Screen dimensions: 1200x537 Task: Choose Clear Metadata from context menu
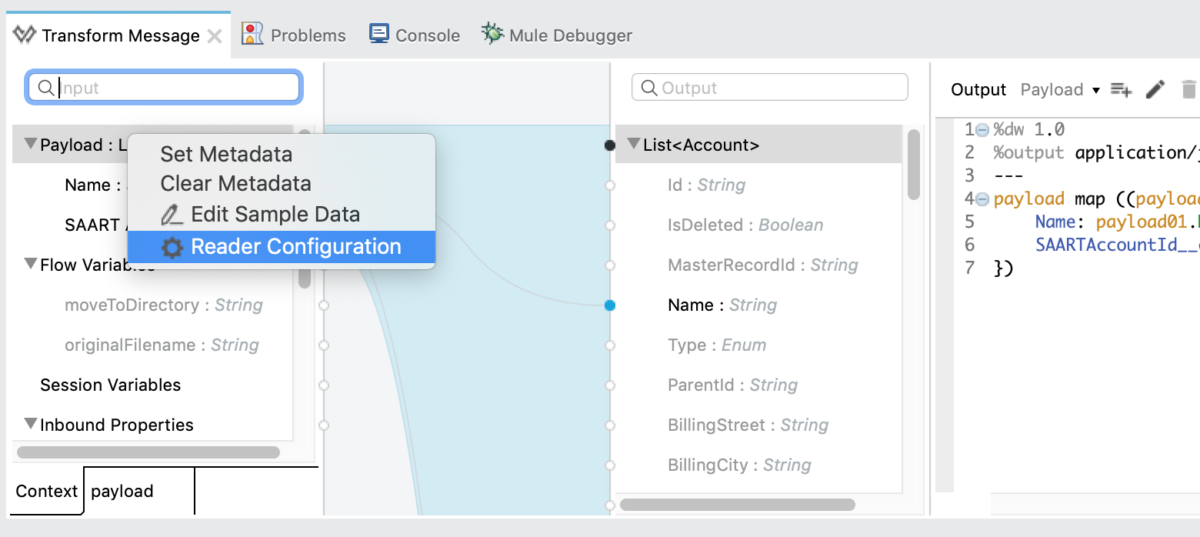pos(281,183)
